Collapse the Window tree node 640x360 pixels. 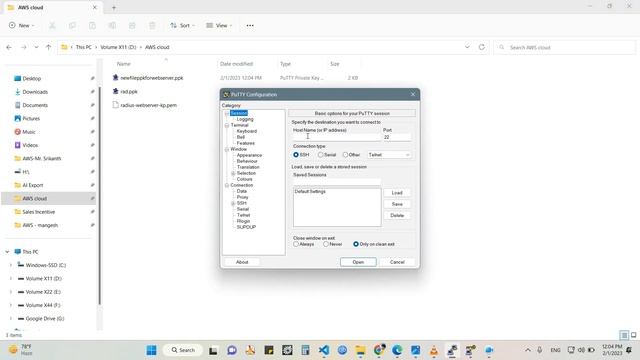pyautogui.click(x=227, y=149)
